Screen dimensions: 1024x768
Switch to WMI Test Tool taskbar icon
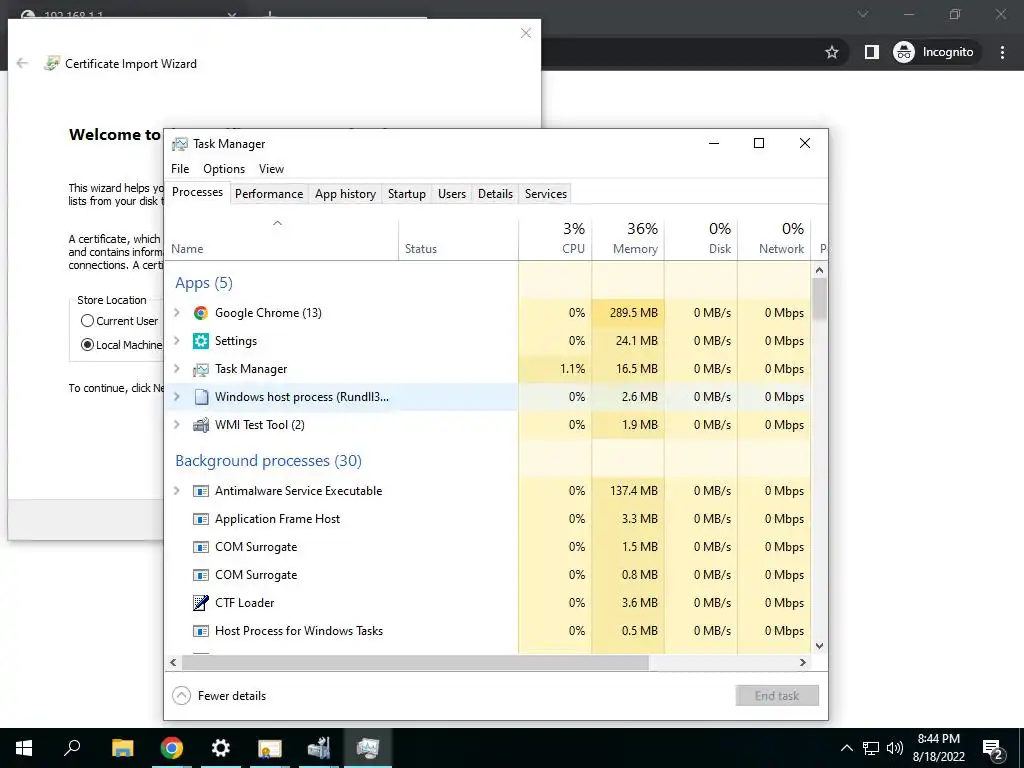coord(319,748)
